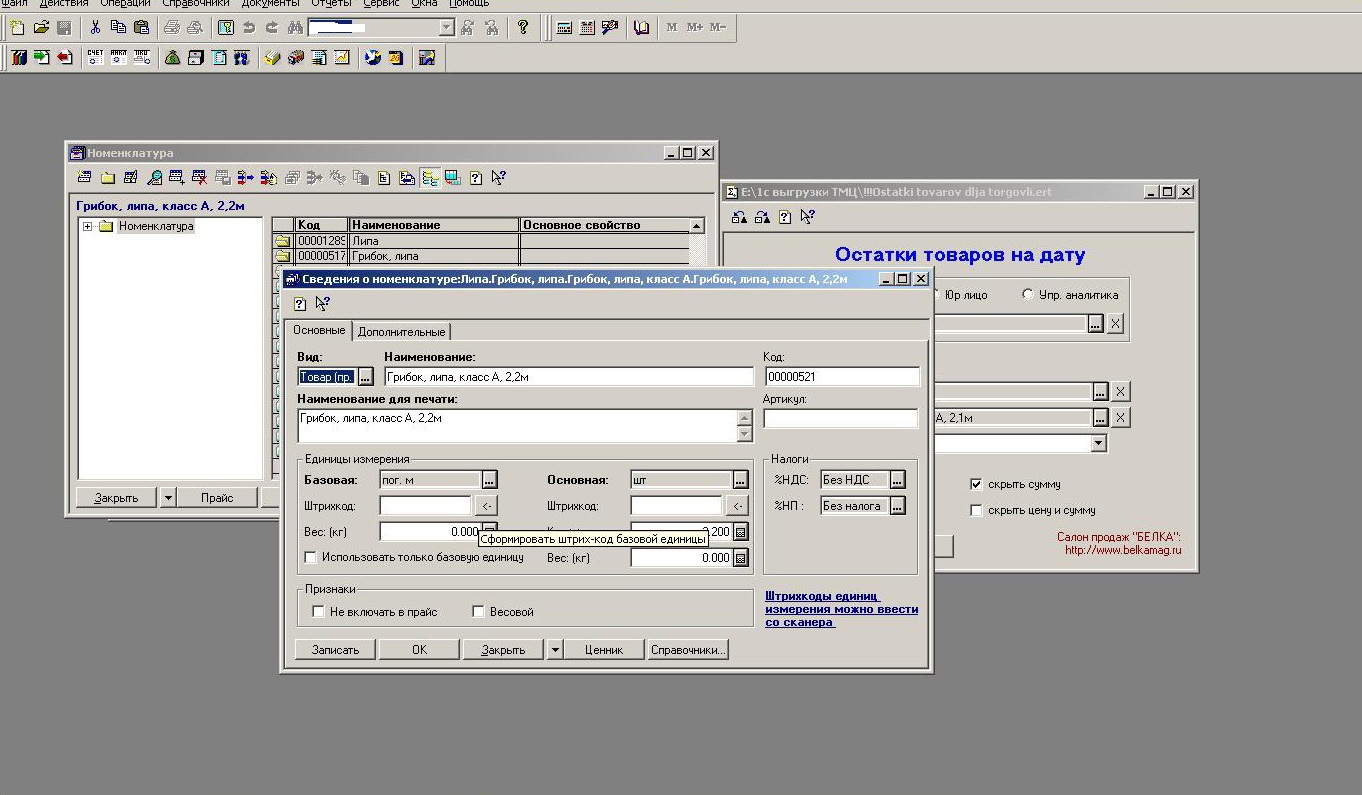Select the 'Упр. аналитика' radio button
The height and width of the screenshot is (795, 1362).
pyautogui.click(x=1027, y=295)
